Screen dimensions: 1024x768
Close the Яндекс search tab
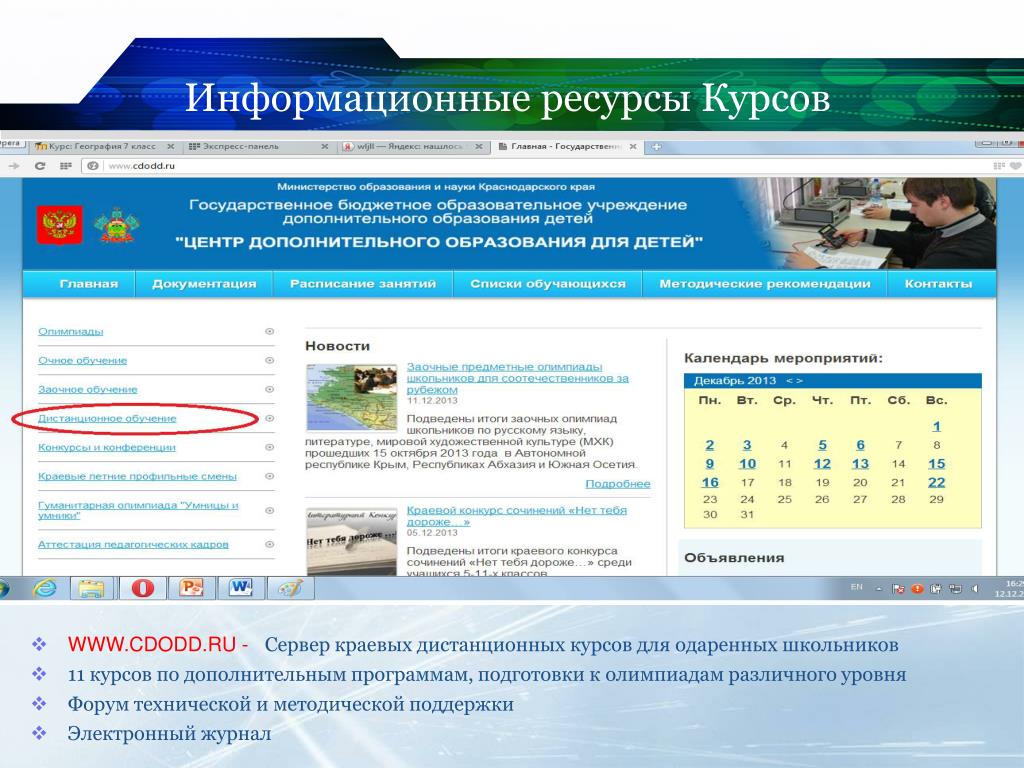tap(479, 146)
